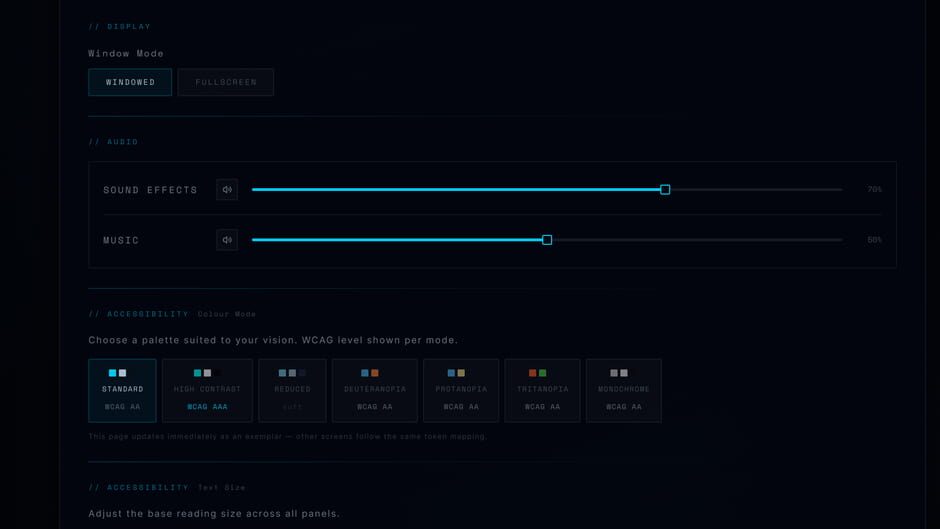The image size is (940, 529).
Task: Choose the Tritanopia palette card
Action: click(x=543, y=390)
